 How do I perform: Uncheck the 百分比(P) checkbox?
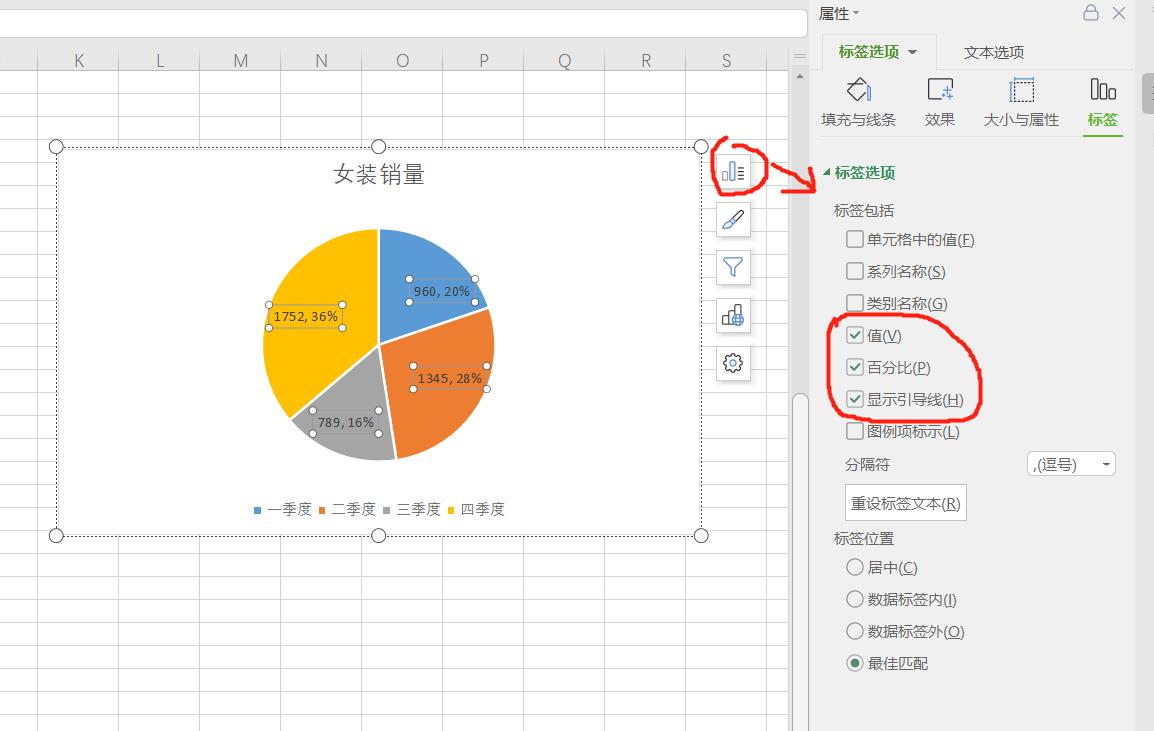click(x=854, y=367)
